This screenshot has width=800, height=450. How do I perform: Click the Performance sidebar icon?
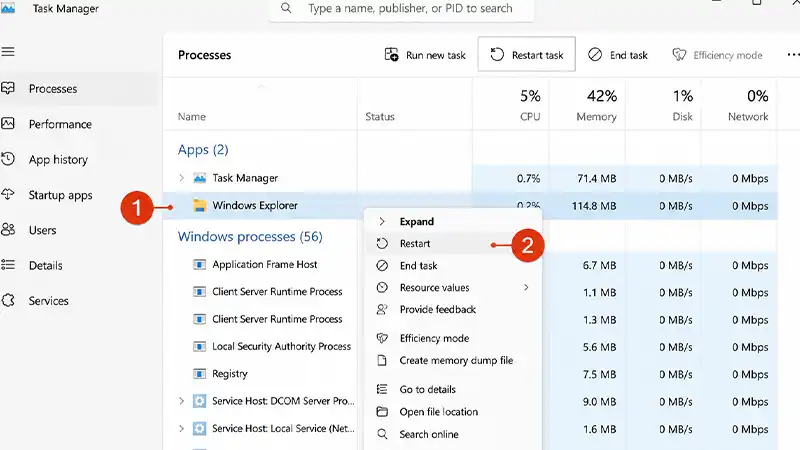pos(8,123)
